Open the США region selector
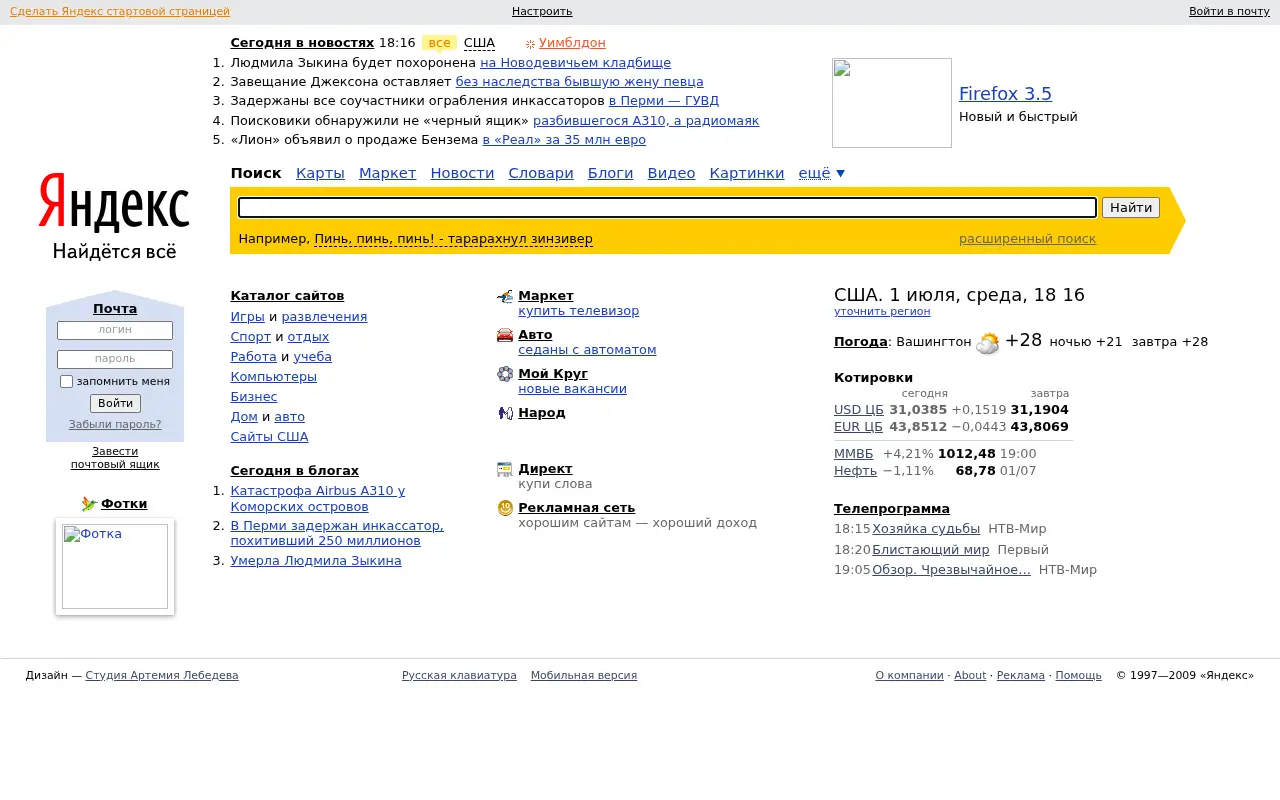Viewport: 1280px width, 800px height. pyautogui.click(x=479, y=43)
